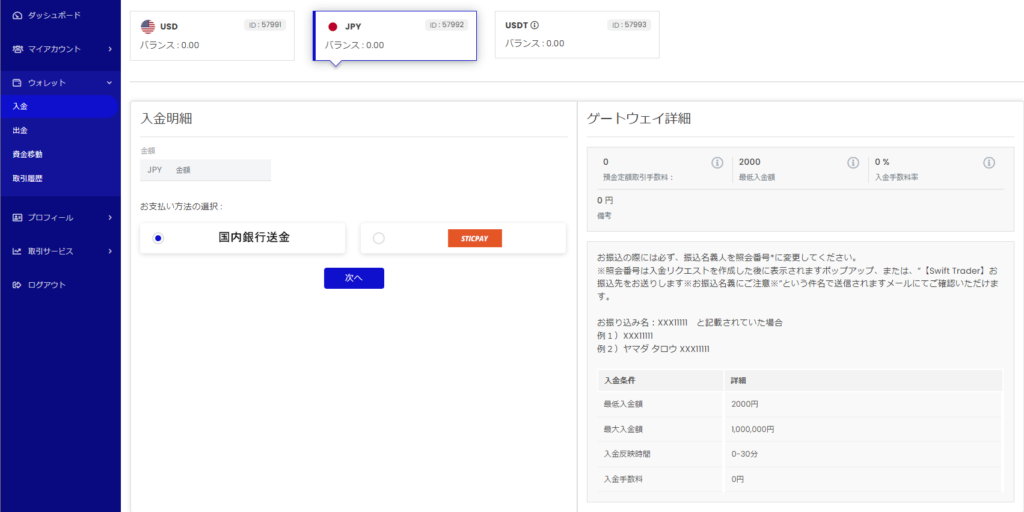Select the STICPAY radio button
Image resolution: width=1024 pixels, height=512 pixels.
click(378, 238)
